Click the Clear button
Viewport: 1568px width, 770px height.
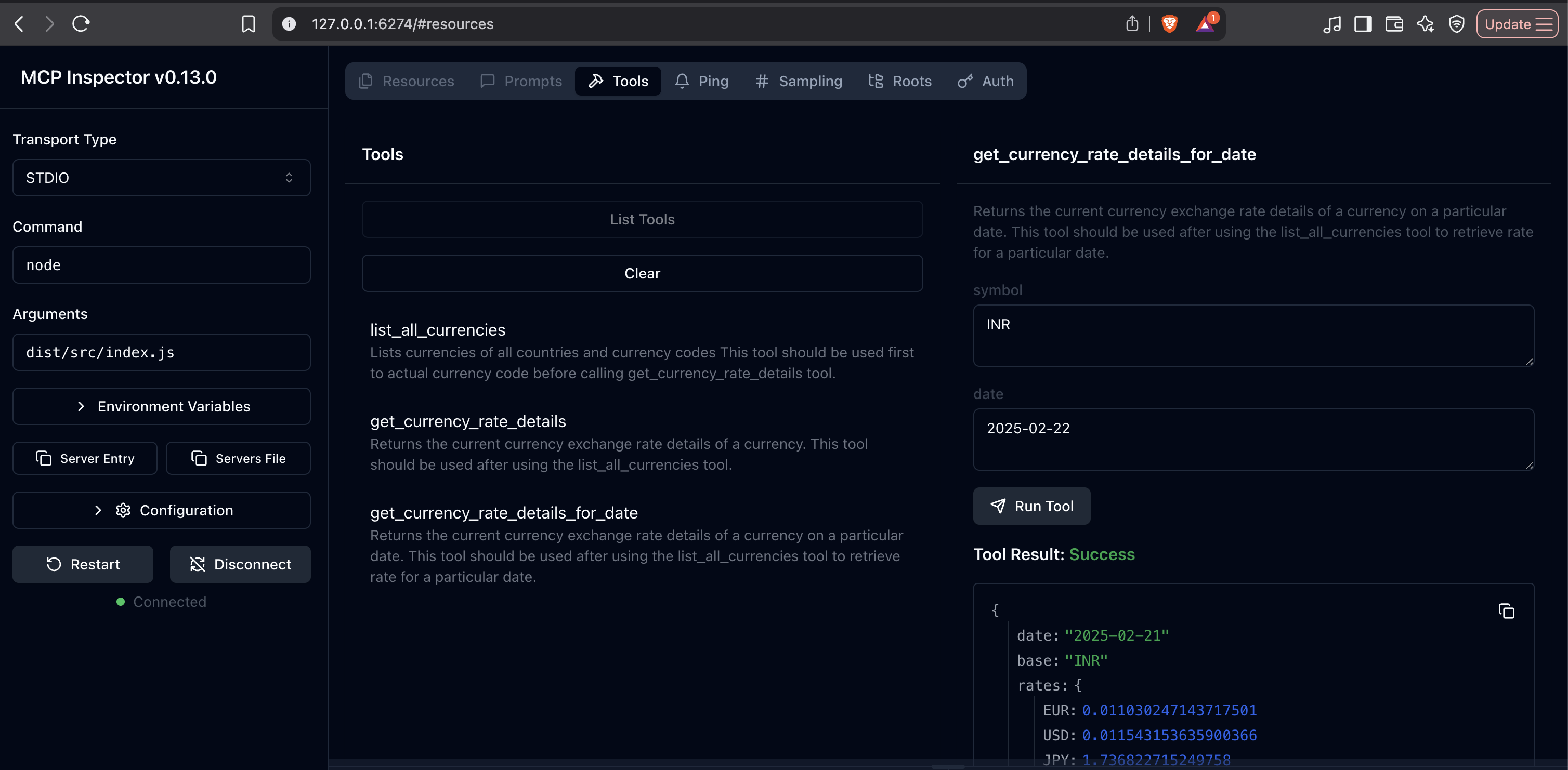[642, 274]
